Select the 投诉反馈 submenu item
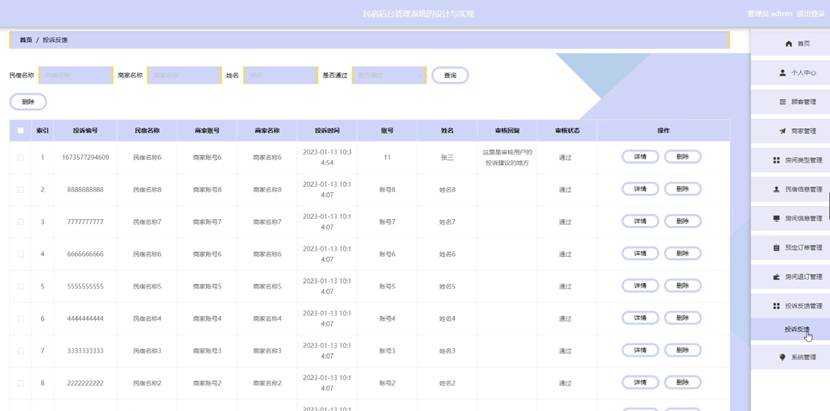This screenshot has height=411, width=830. [x=790, y=329]
